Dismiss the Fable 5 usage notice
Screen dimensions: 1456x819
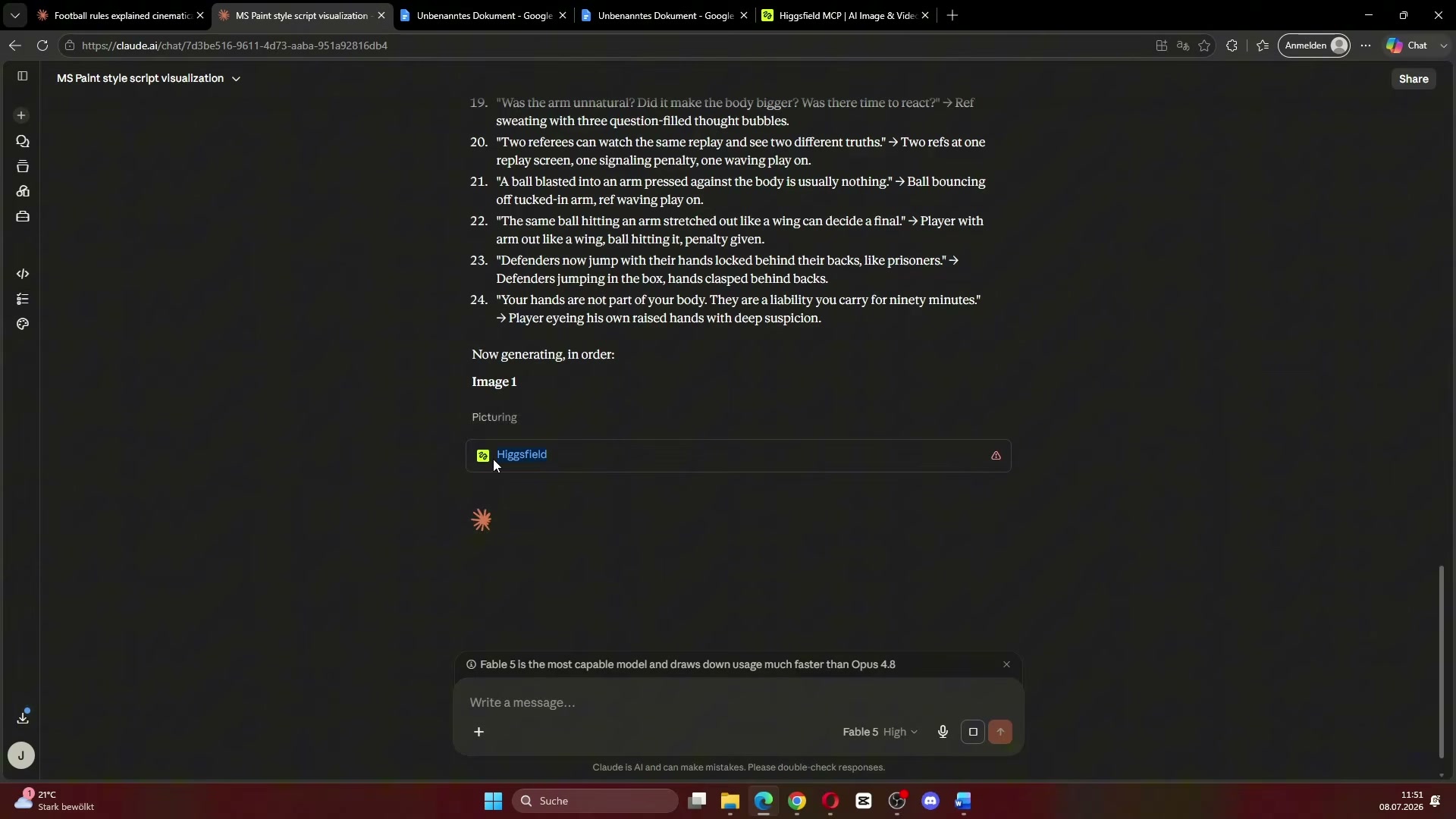[x=1006, y=664]
